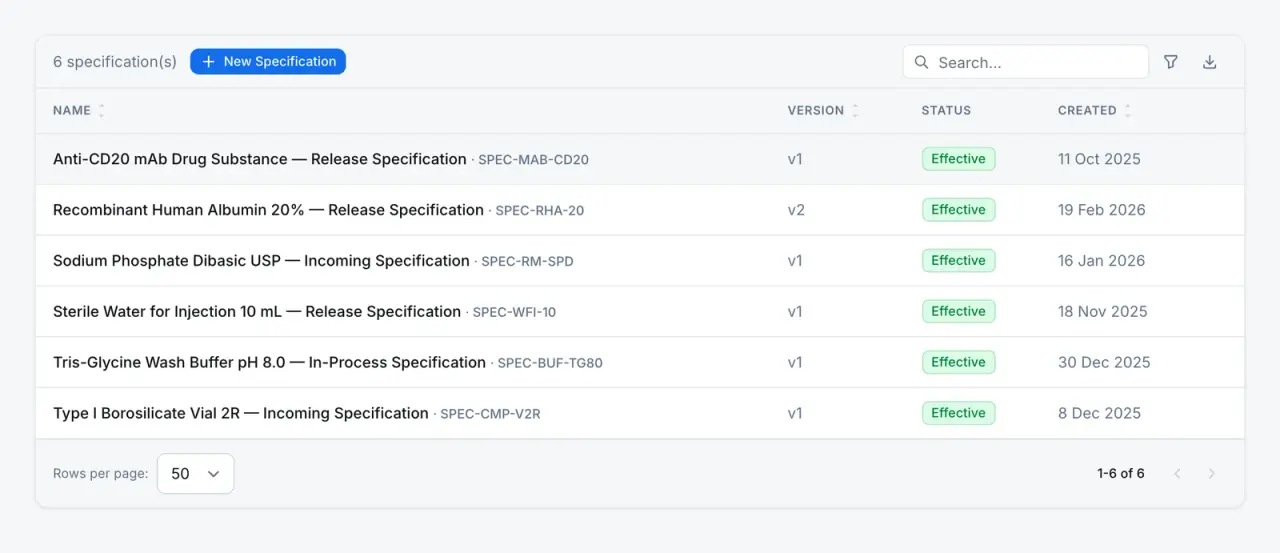Go to previous page chevron
Viewport: 1280px width, 553px height.
(x=1177, y=474)
